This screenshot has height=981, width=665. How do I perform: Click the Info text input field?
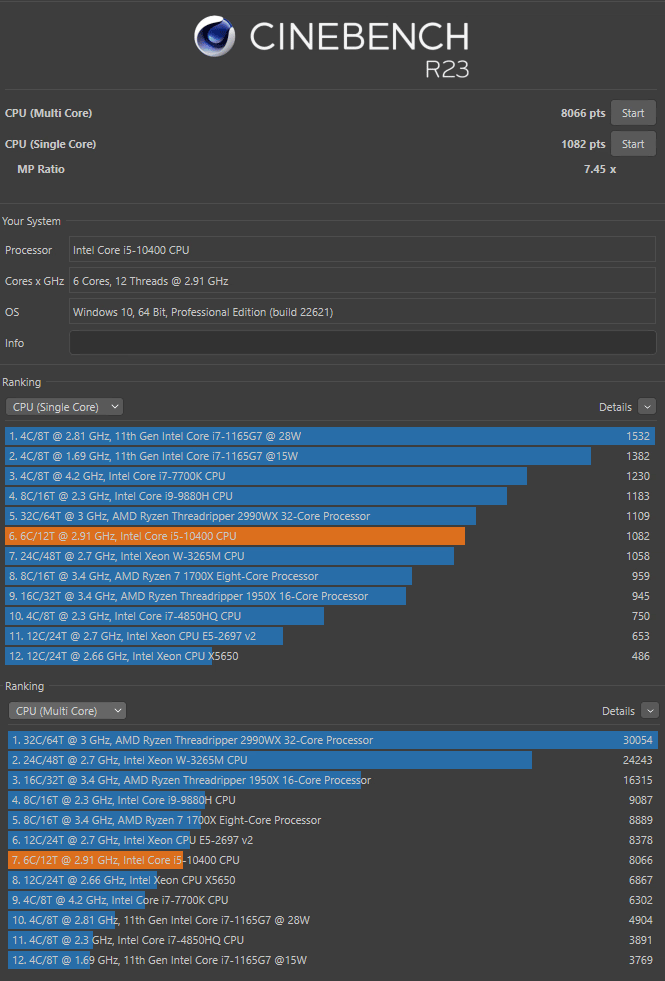tap(362, 343)
